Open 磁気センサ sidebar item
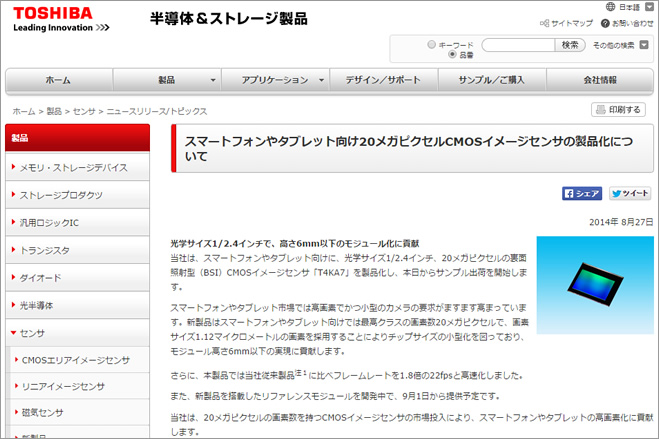This screenshot has height=439, width=659. point(79,412)
